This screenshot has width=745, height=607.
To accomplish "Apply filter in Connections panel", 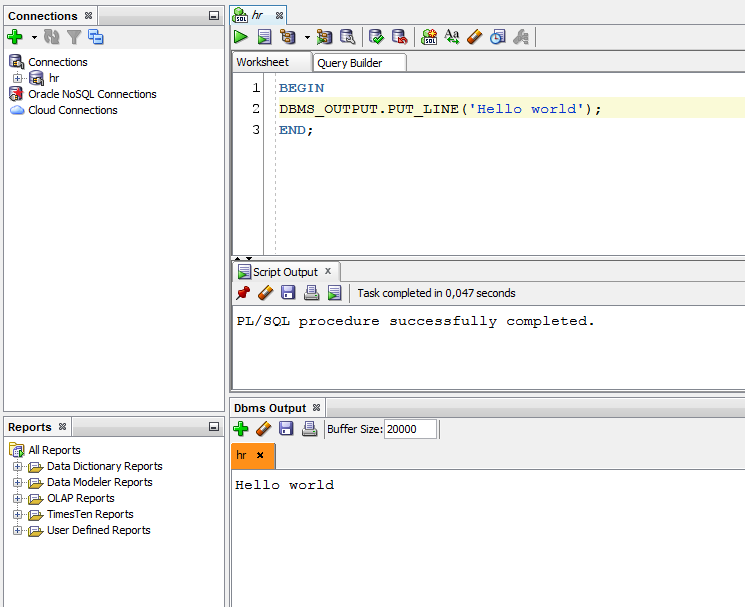I will 74,37.
